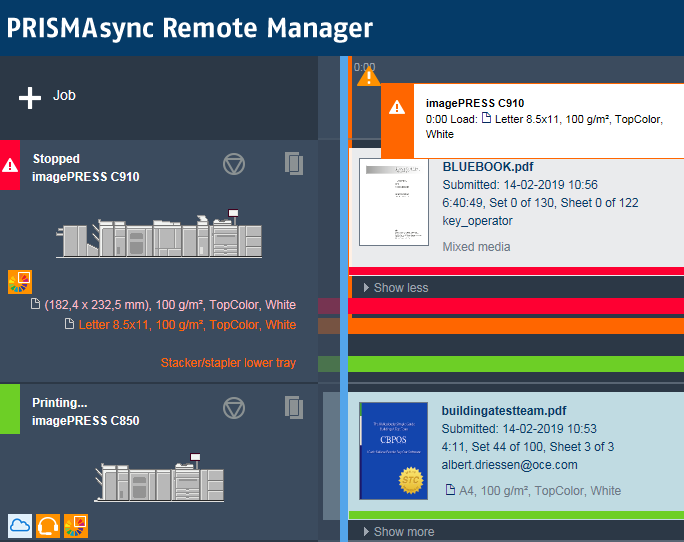Click the 'Stopped' status label for C910
Image resolution: width=684 pixels, height=542 pixels.
56,158
